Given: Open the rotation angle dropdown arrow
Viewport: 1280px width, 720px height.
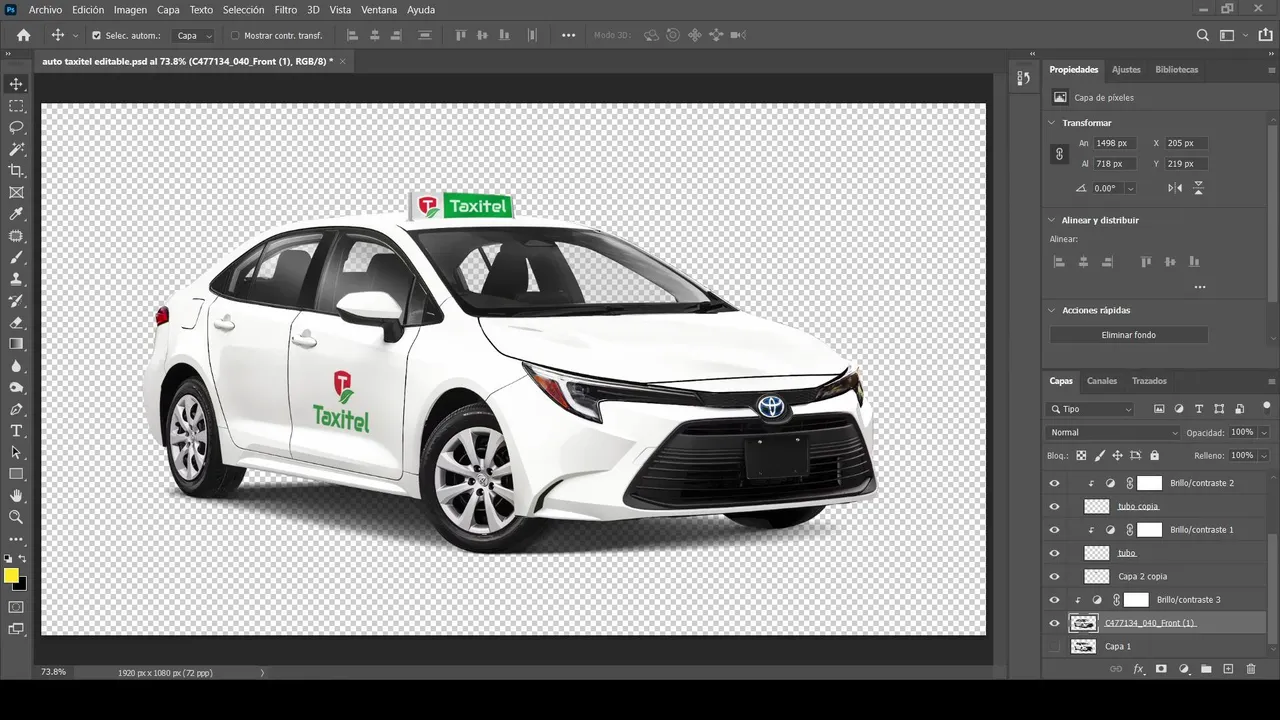Looking at the screenshot, I should pyautogui.click(x=1130, y=188).
